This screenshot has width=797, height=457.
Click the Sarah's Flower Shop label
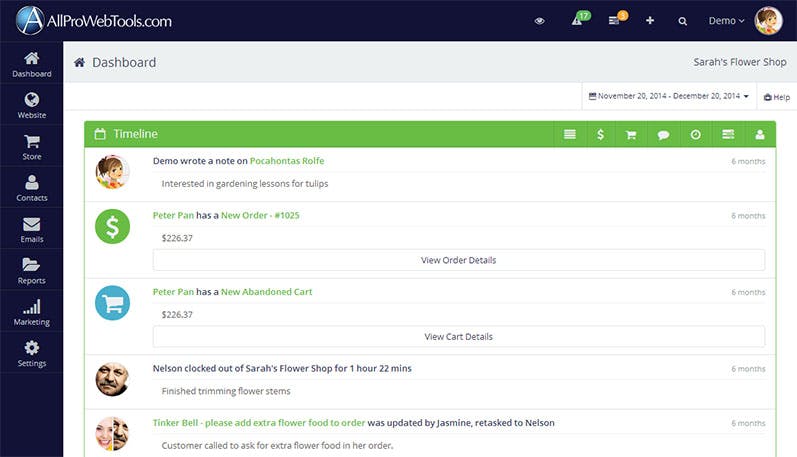click(740, 62)
